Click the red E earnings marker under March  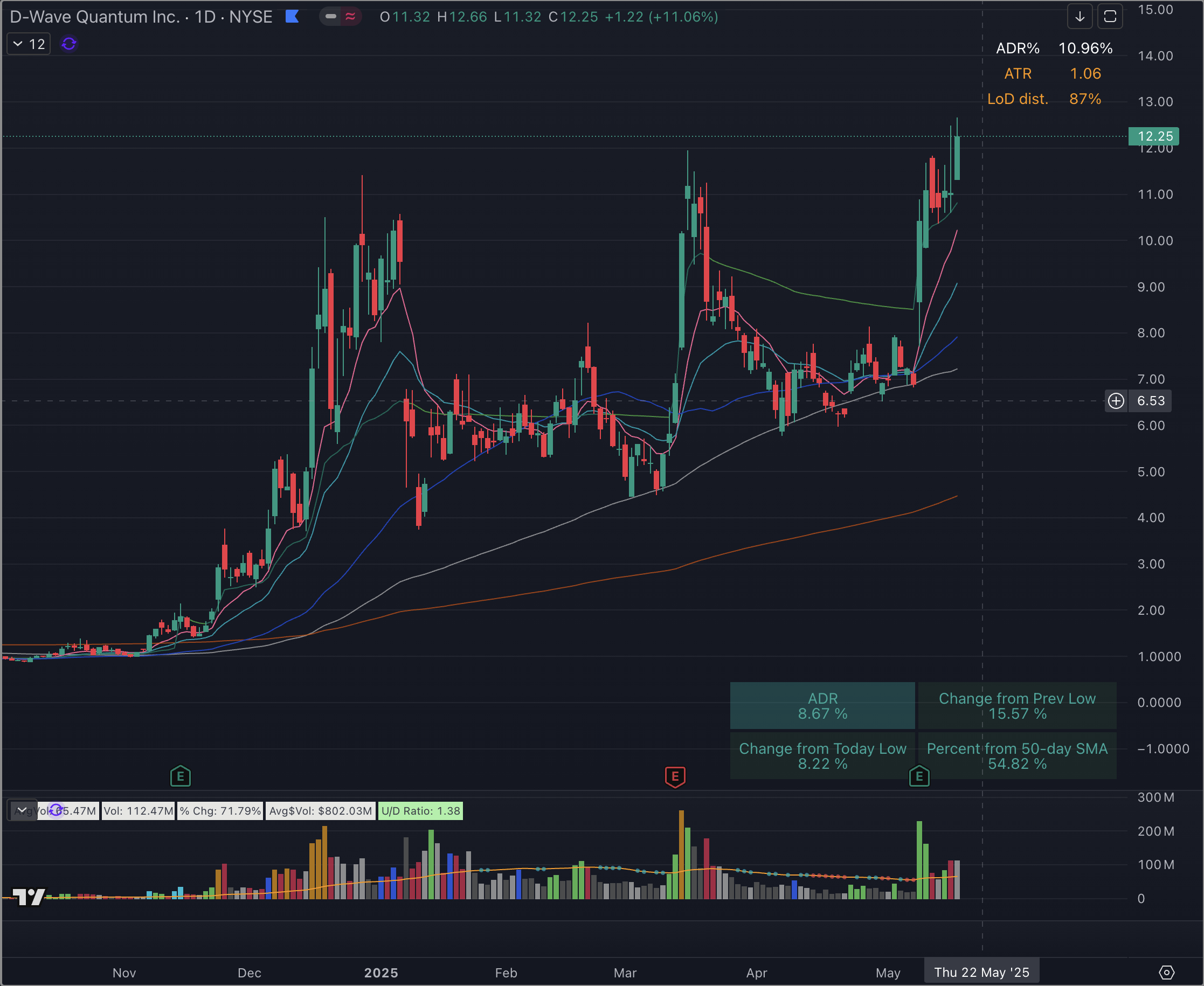pos(676,776)
